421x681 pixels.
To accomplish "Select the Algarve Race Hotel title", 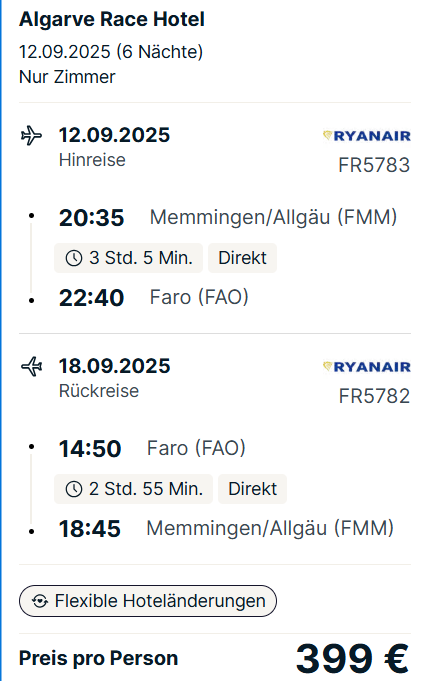I will tap(112, 20).
